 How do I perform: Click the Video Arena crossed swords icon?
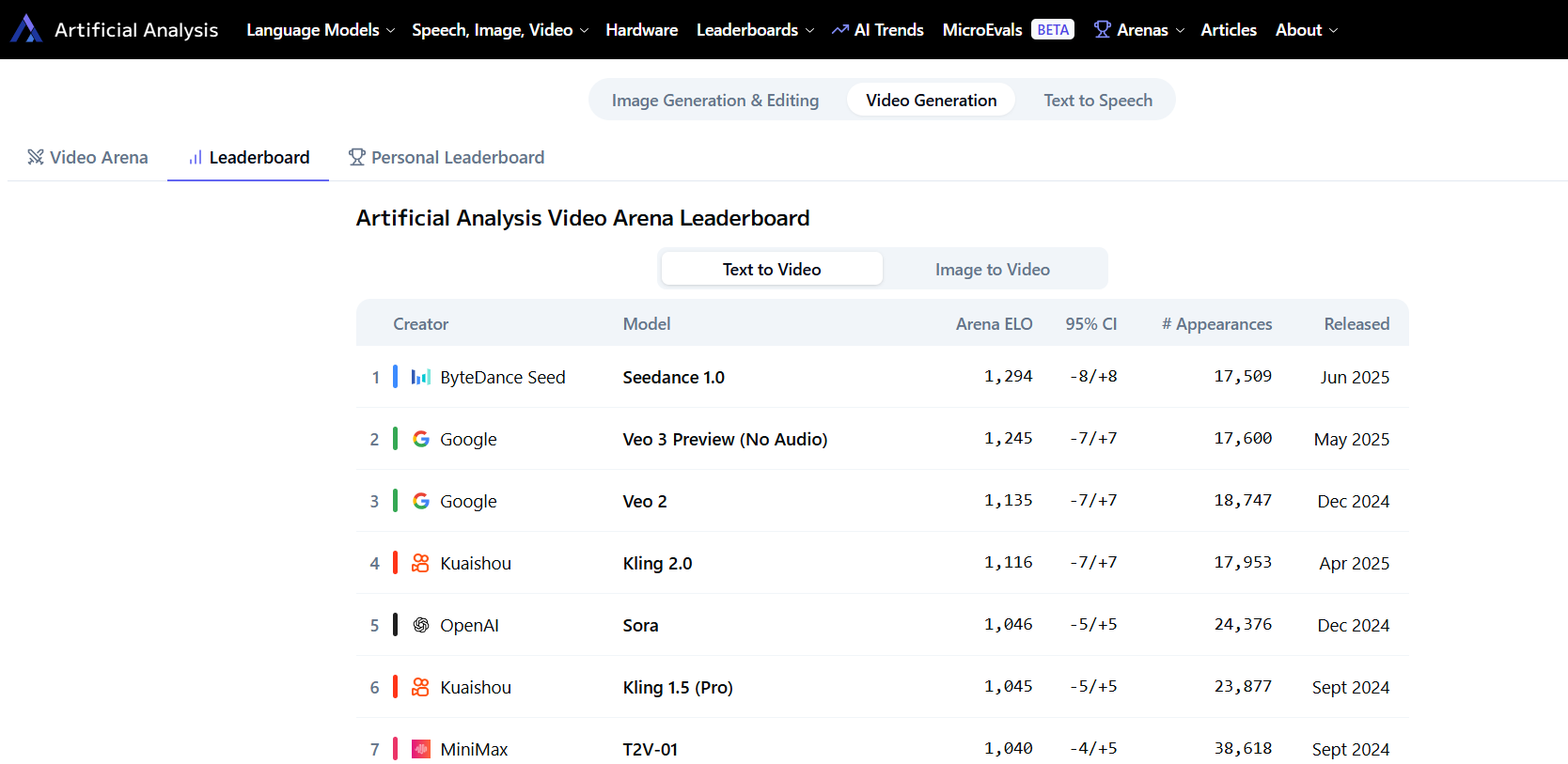click(x=36, y=157)
